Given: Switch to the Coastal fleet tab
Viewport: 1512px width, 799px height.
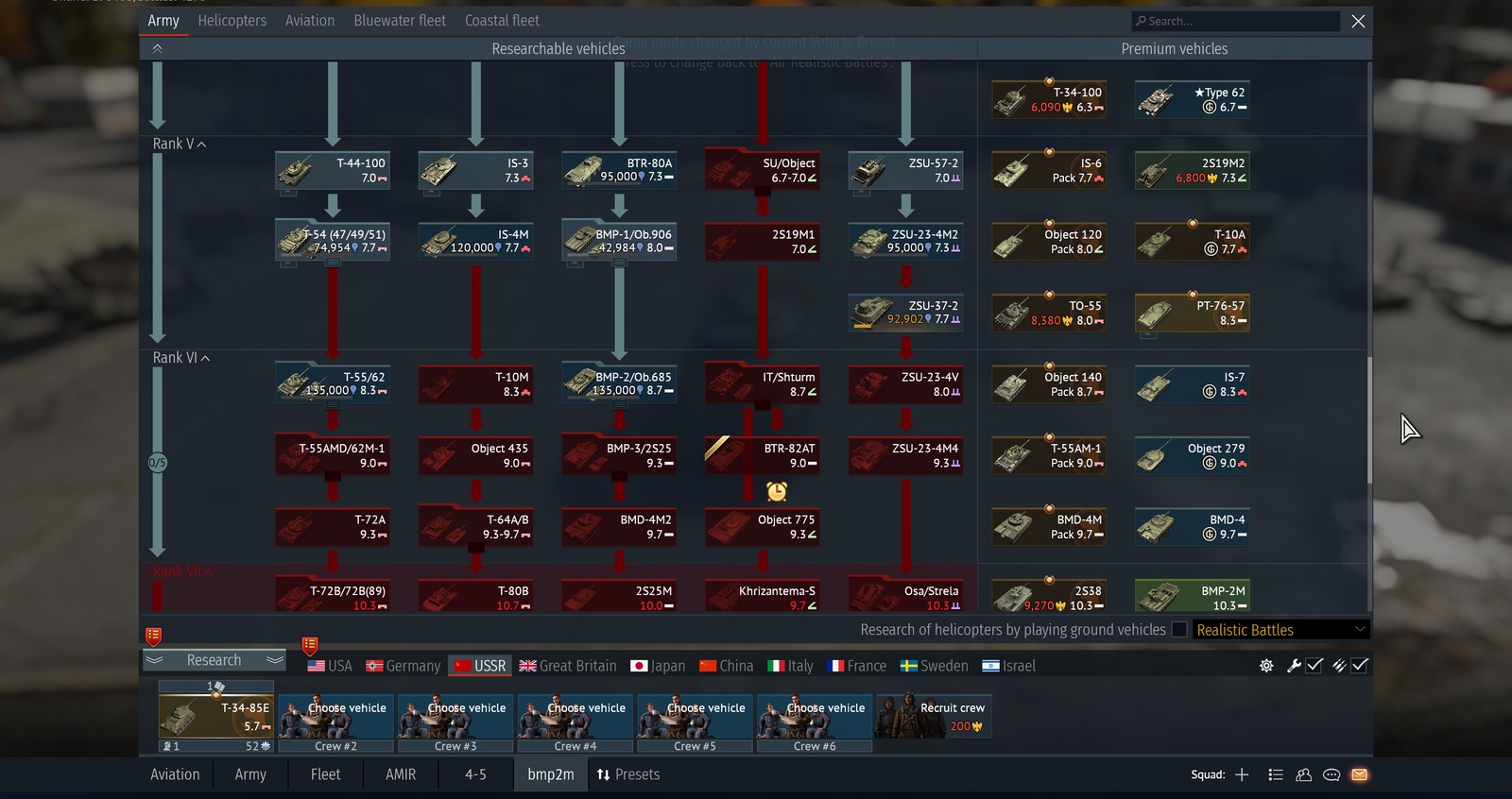Looking at the screenshot, I should (502, 21).
